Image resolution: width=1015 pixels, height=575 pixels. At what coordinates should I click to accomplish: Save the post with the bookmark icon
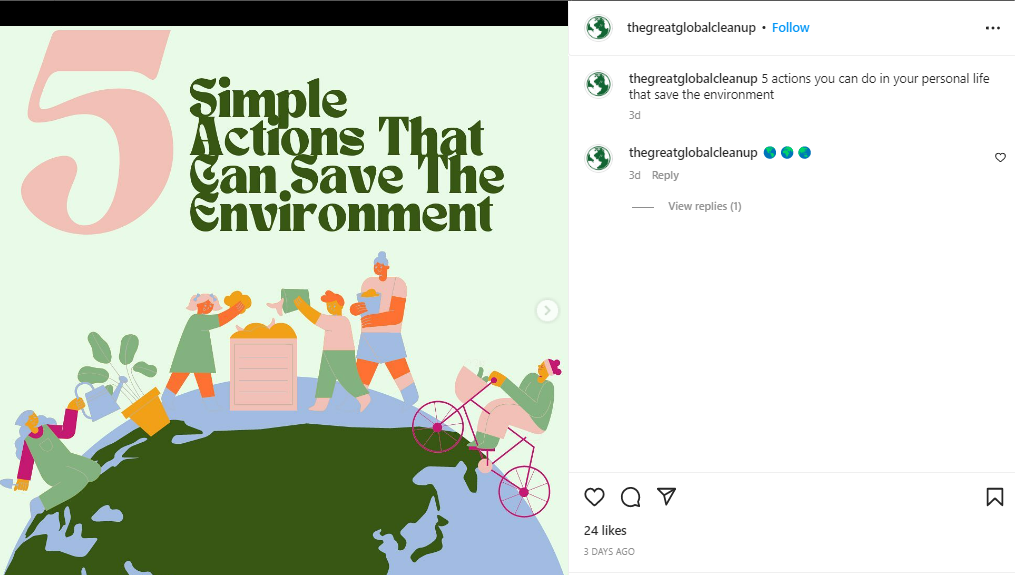[x=995, y=497]
